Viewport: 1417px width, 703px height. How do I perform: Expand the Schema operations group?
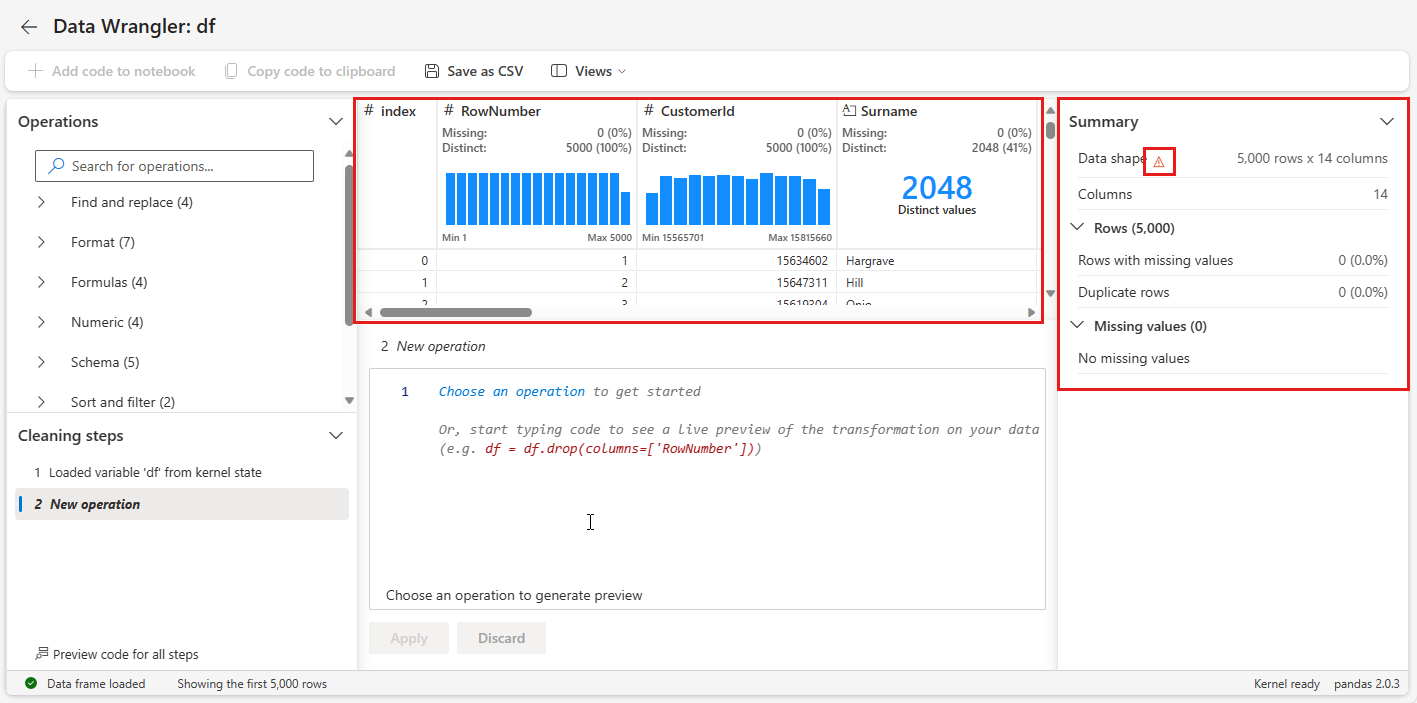tap(41, 362)
